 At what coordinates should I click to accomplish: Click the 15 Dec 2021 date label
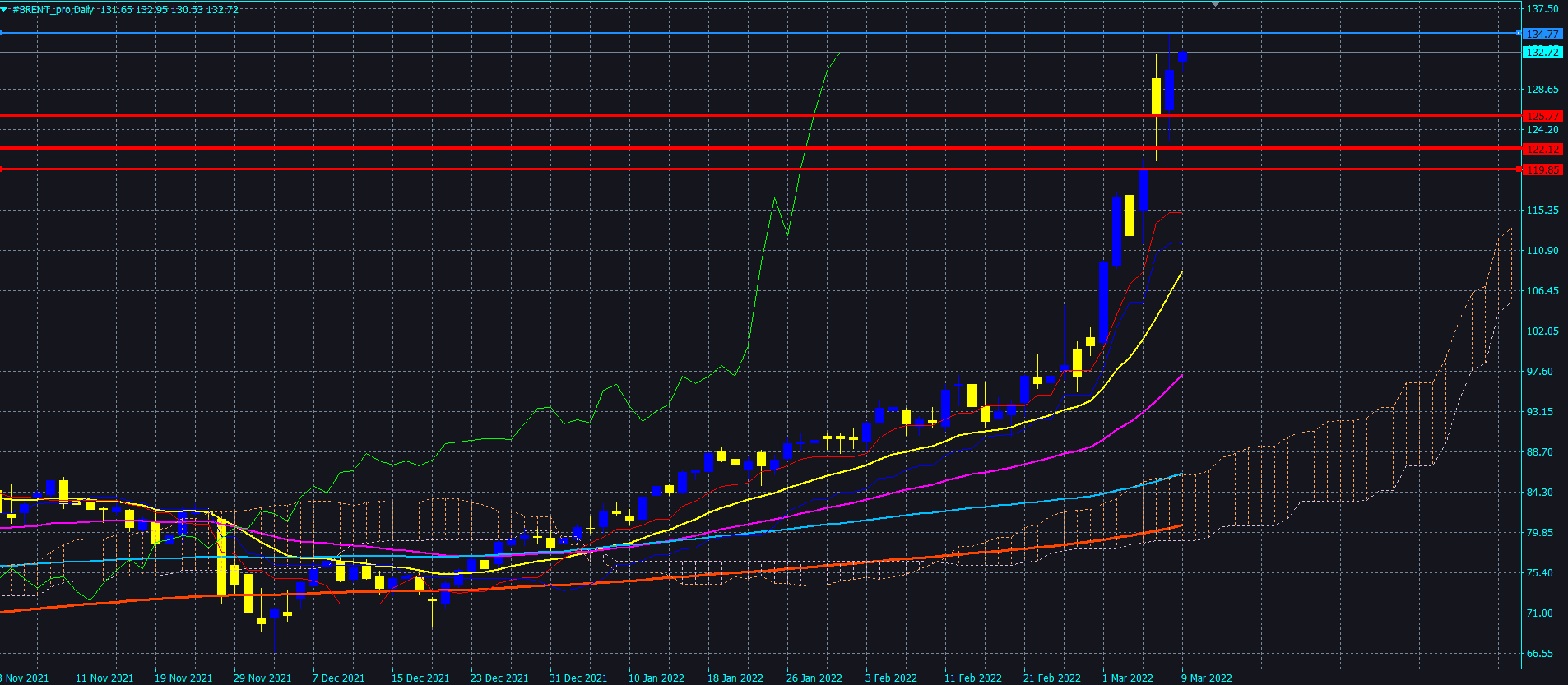(420, 678)
